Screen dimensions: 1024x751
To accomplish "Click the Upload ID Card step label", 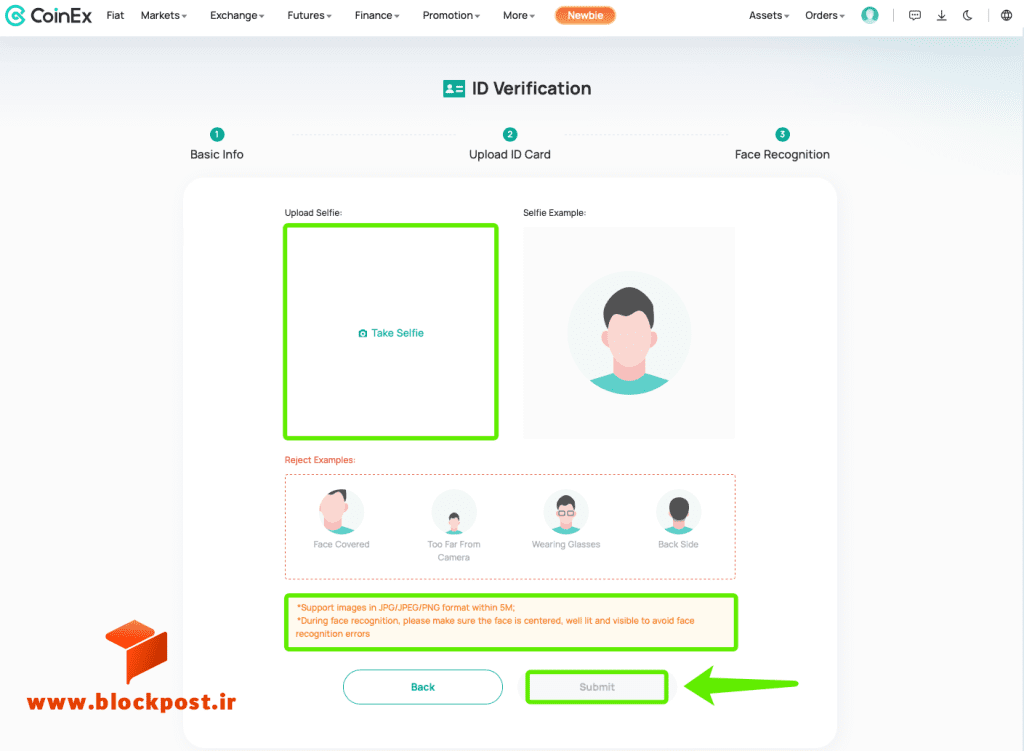I will pyautogui.click(x=510, y=155).
